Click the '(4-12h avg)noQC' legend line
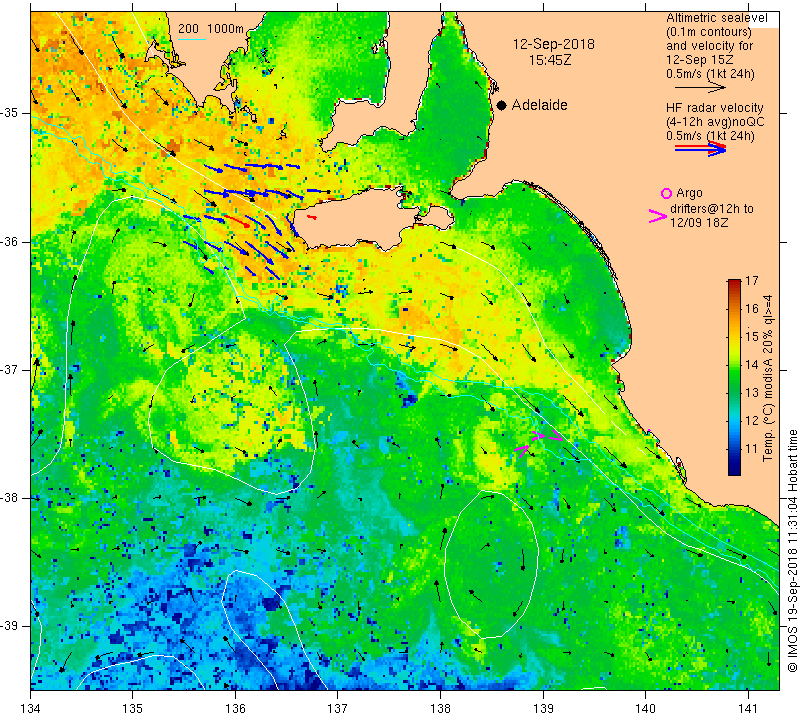The image size is (800, 720). (715, 122)
